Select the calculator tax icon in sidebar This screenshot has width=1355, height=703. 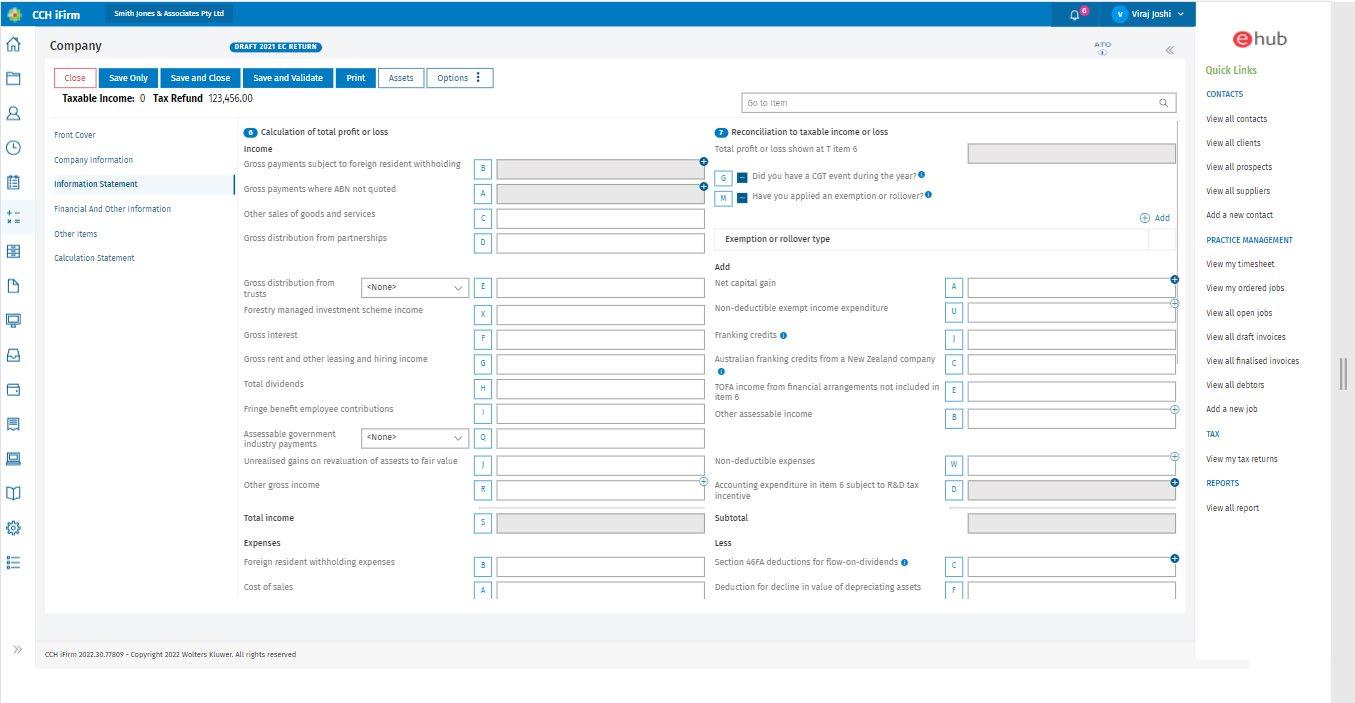click(x=14, y=216)
